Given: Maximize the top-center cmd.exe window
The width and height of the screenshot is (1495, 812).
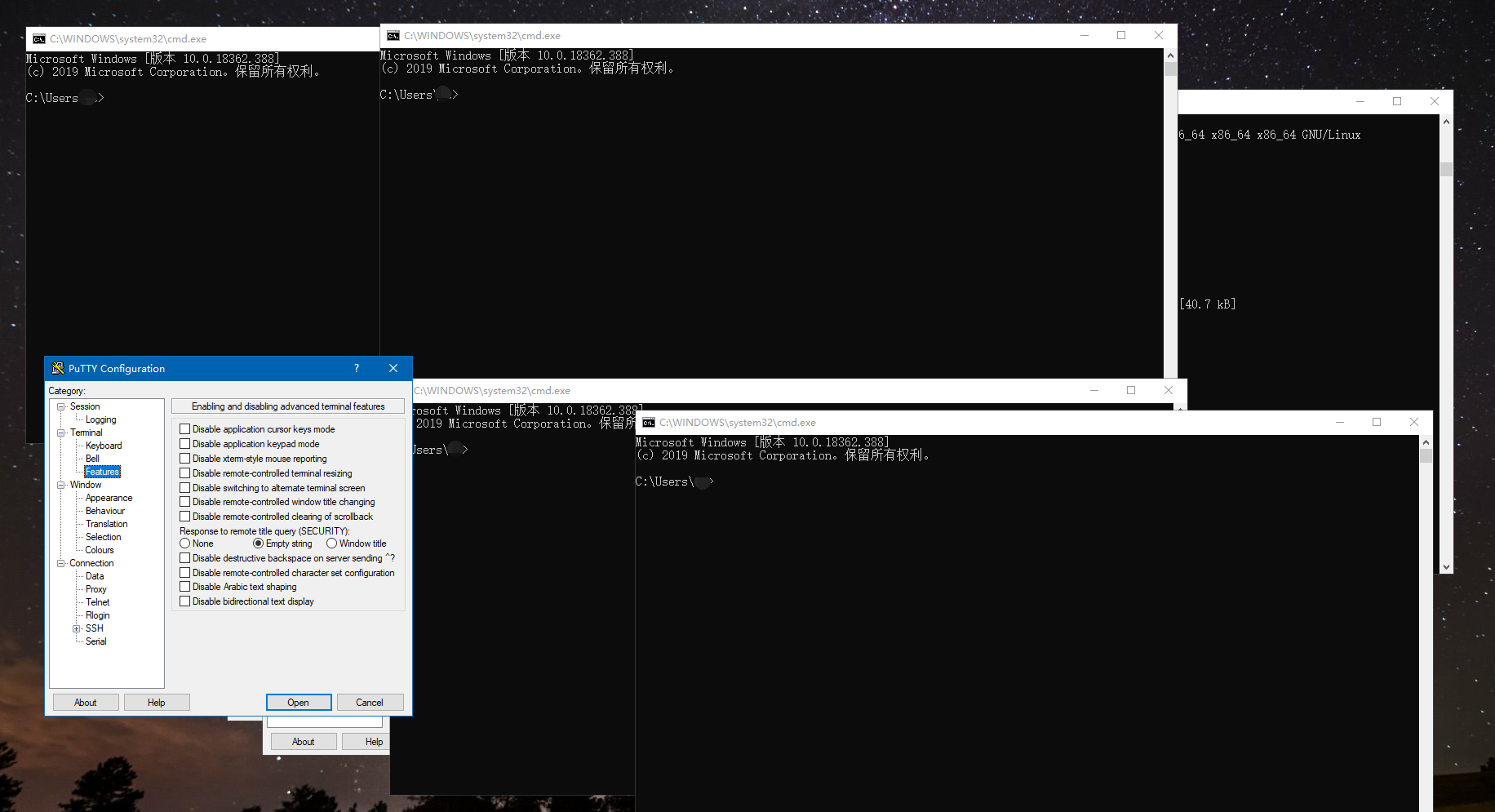Looking at the screenshot, I should click(1121, 35).
